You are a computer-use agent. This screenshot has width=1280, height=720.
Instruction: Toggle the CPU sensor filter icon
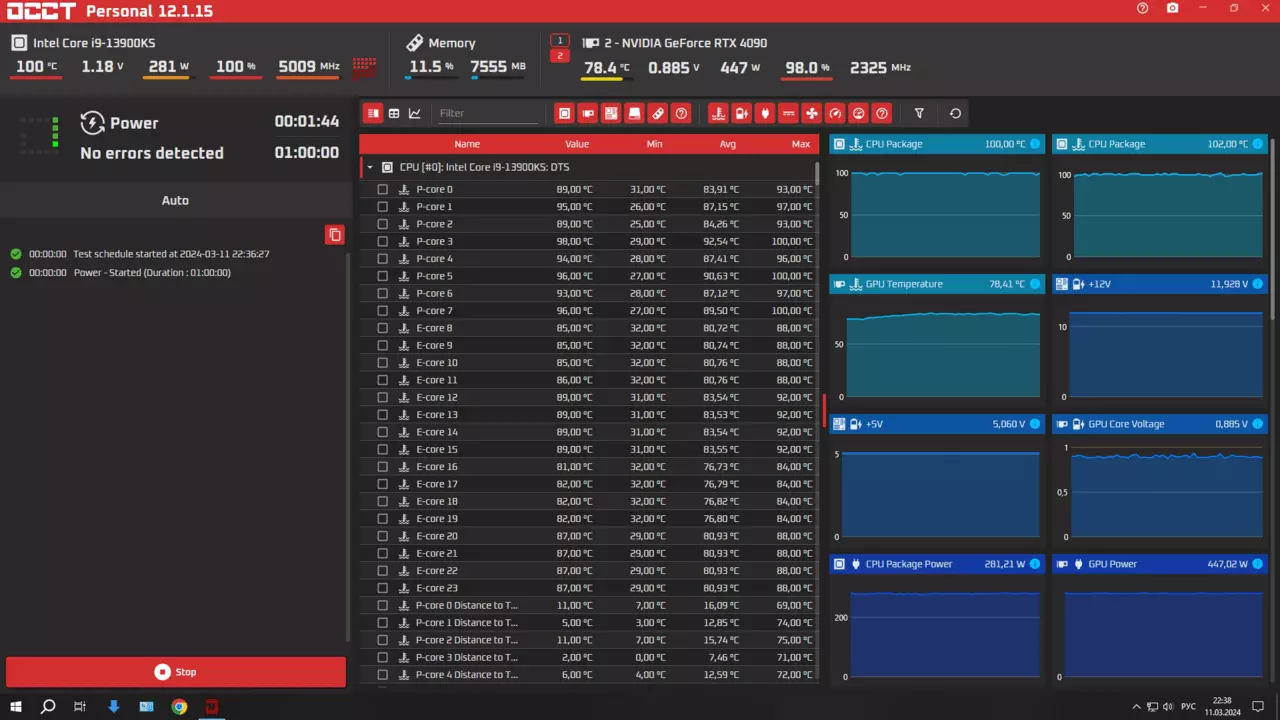564,113
